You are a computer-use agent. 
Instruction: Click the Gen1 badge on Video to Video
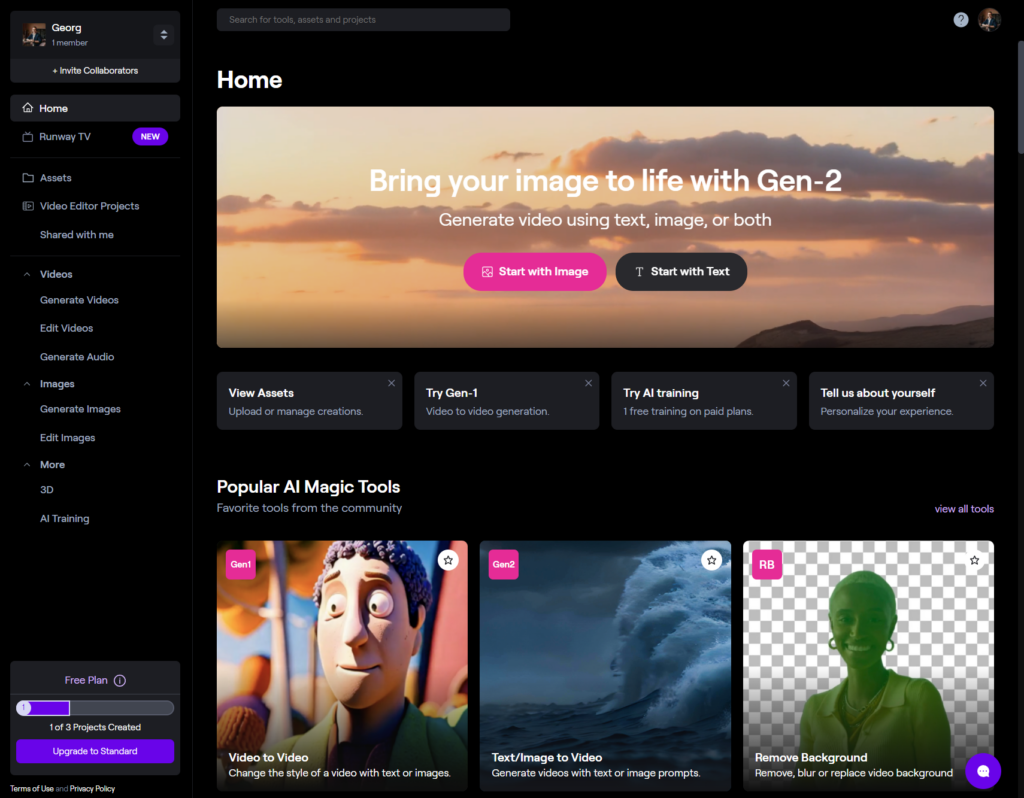click(241, 564)
